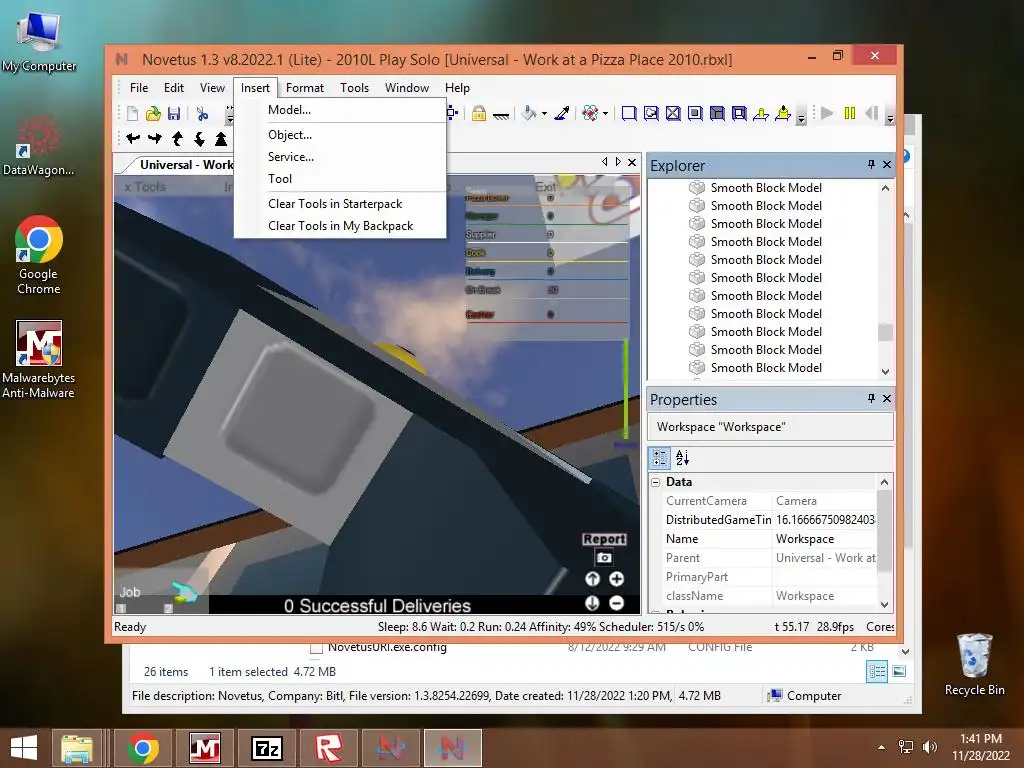Click the Material atom icon

590,114
